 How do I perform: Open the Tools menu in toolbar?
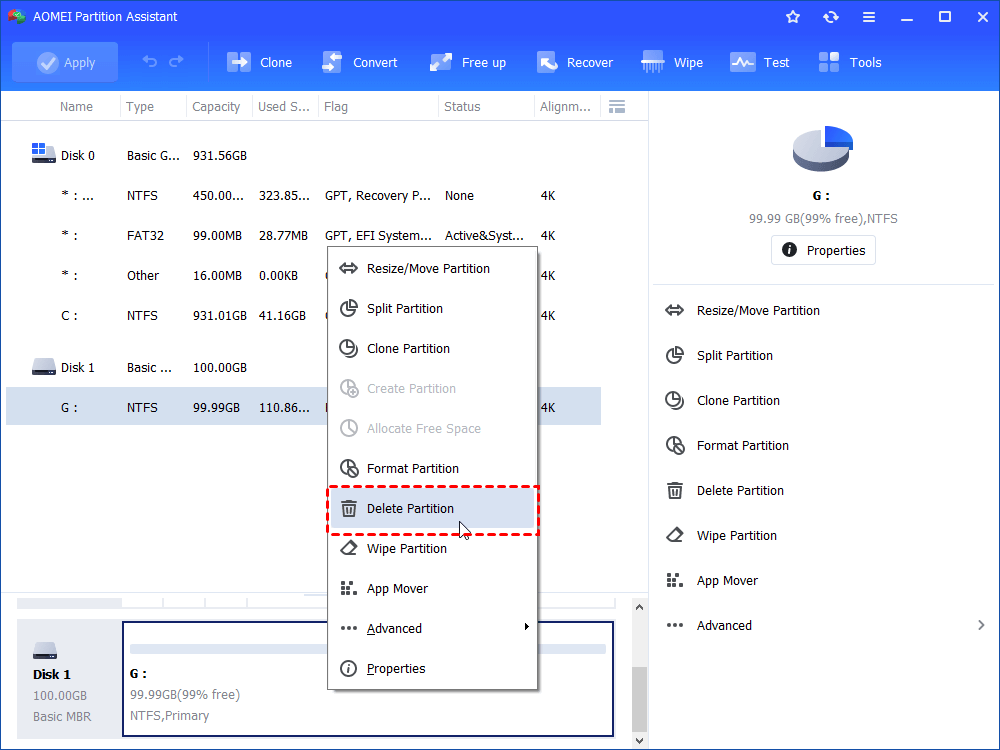pyautogui.click(x=849, y=62)
